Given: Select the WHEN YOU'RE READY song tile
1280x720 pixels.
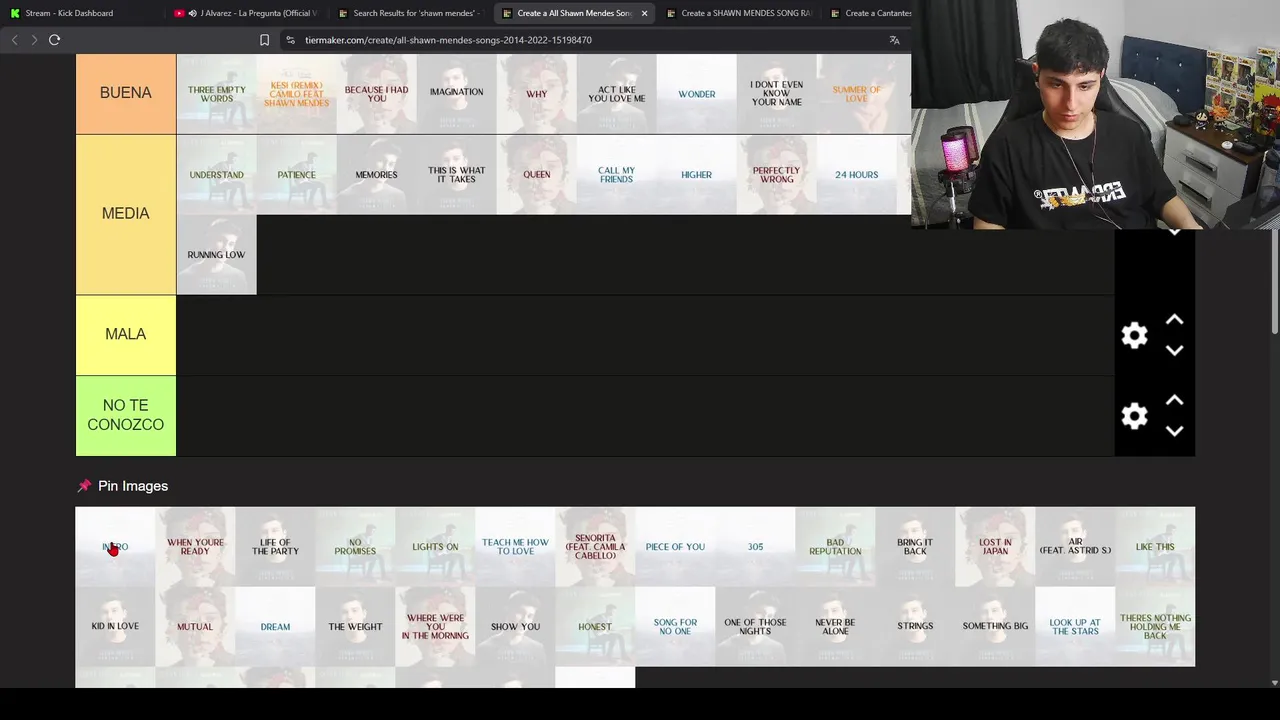Looking at the screenshot, I should point(195,547).
